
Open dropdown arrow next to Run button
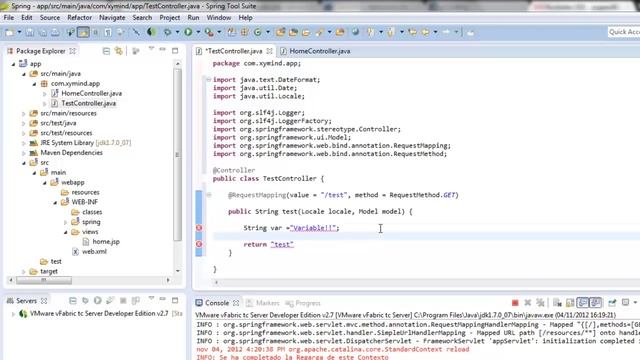(x=198, y=32)
